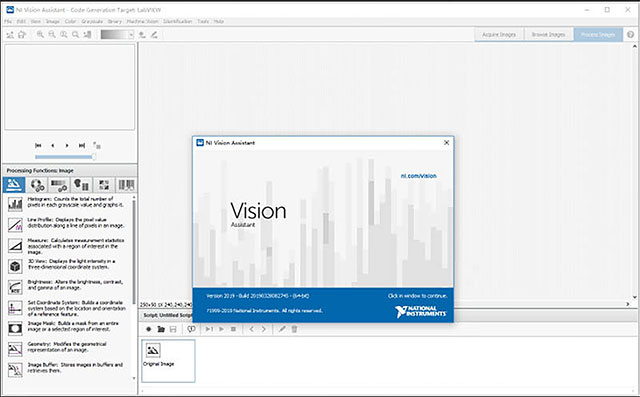Viewport: 640px width, 397px height.
Task: Select the Machine Vision functions palette icon
Action: tap(104, 185)
